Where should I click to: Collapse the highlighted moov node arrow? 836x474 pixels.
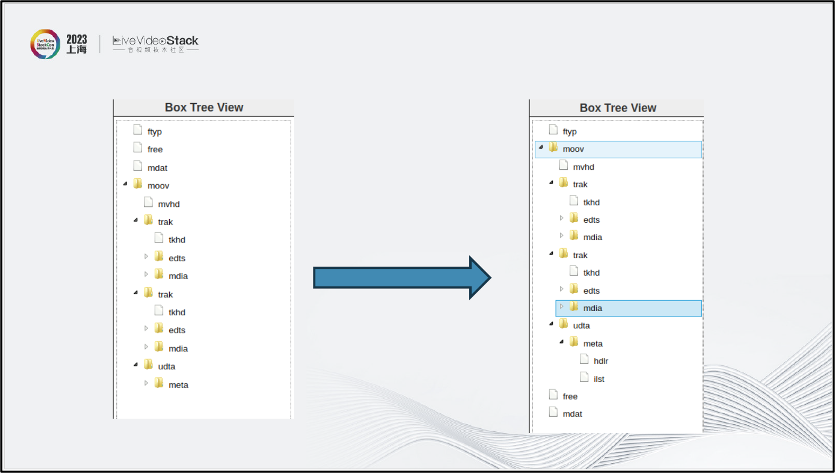(x=540, y=148)
